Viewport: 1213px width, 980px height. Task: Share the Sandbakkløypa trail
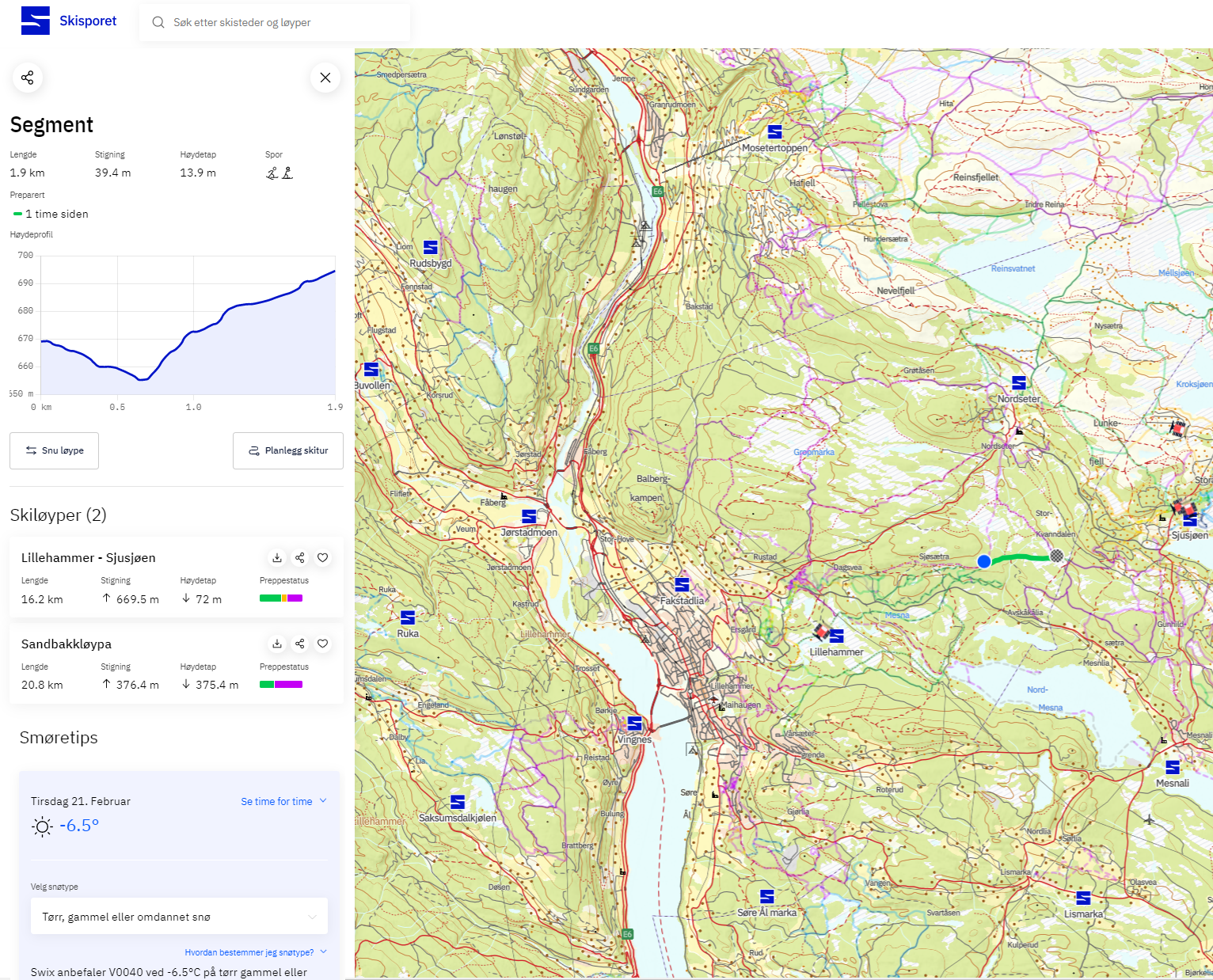[x=300, y=644]
